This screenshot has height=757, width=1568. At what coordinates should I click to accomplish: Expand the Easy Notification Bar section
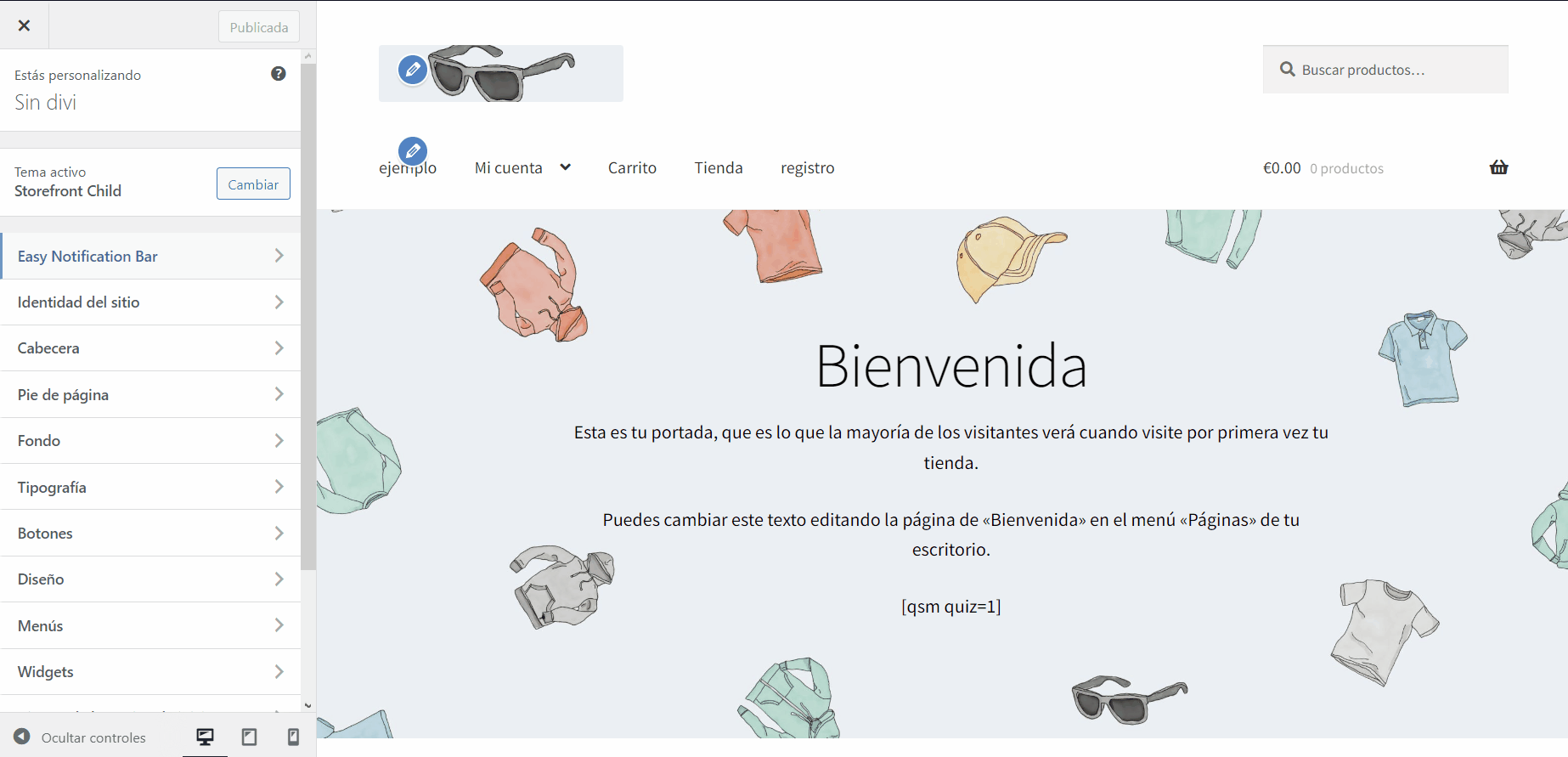(x=150, y=257)
